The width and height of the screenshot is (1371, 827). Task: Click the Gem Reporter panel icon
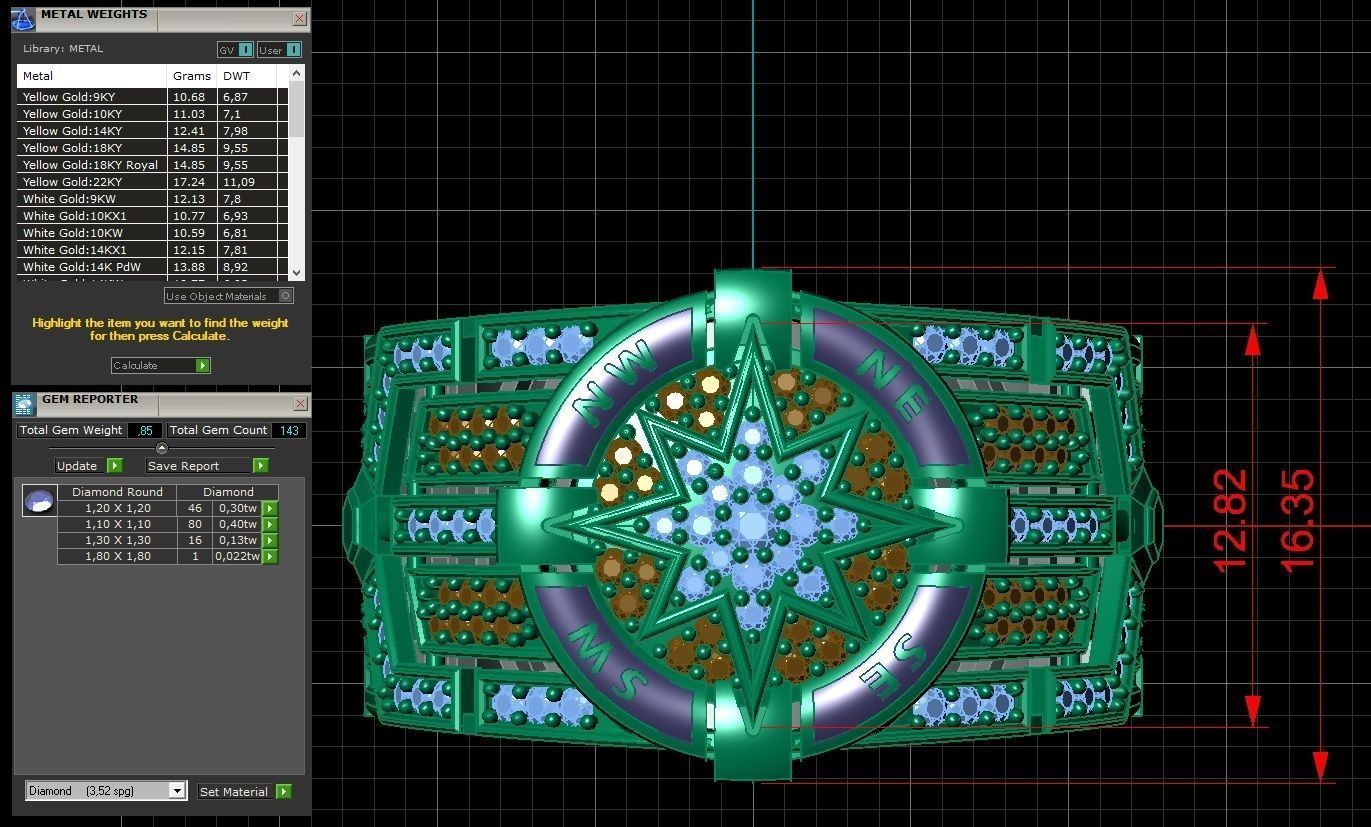click(24, 403)
